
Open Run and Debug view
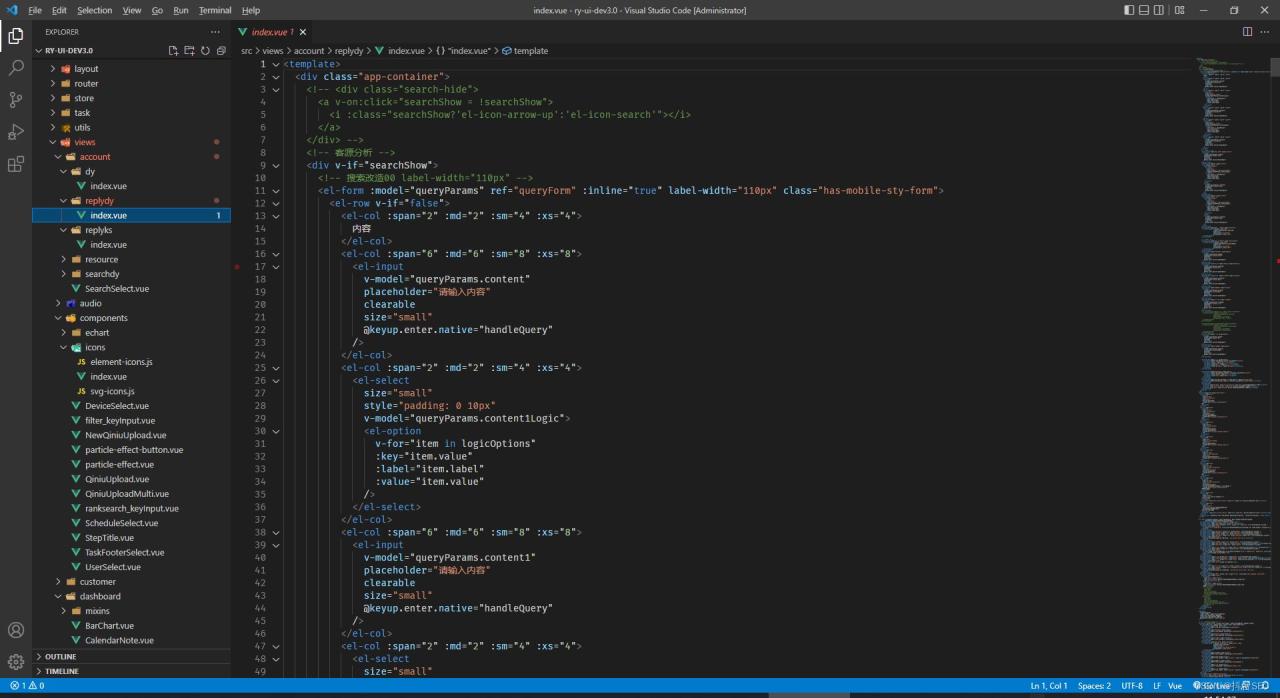pos(16,132)
